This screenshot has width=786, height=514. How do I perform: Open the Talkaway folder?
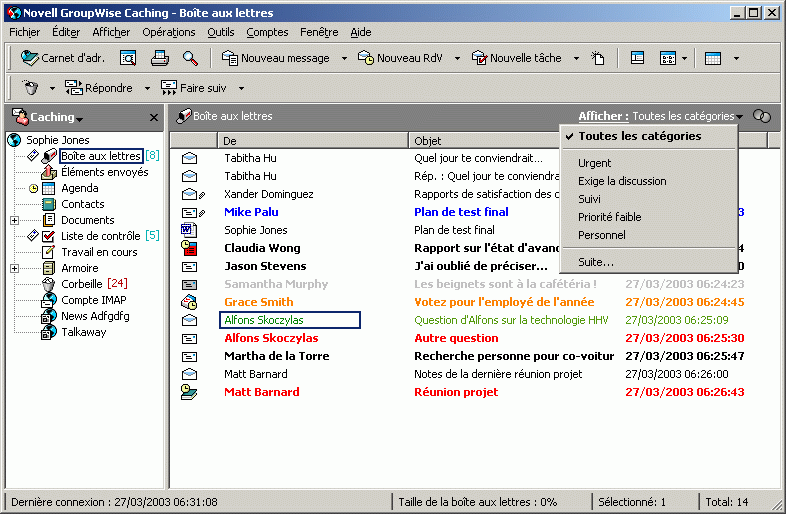tap(84, 332)
